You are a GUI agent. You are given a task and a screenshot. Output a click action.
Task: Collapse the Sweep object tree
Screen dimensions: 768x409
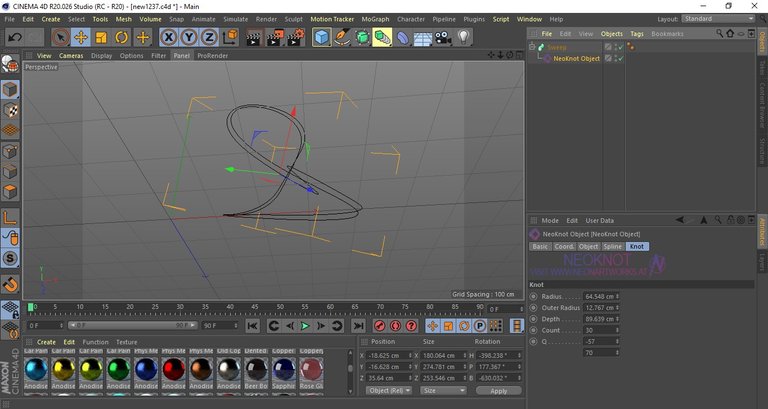pos(532,47)
